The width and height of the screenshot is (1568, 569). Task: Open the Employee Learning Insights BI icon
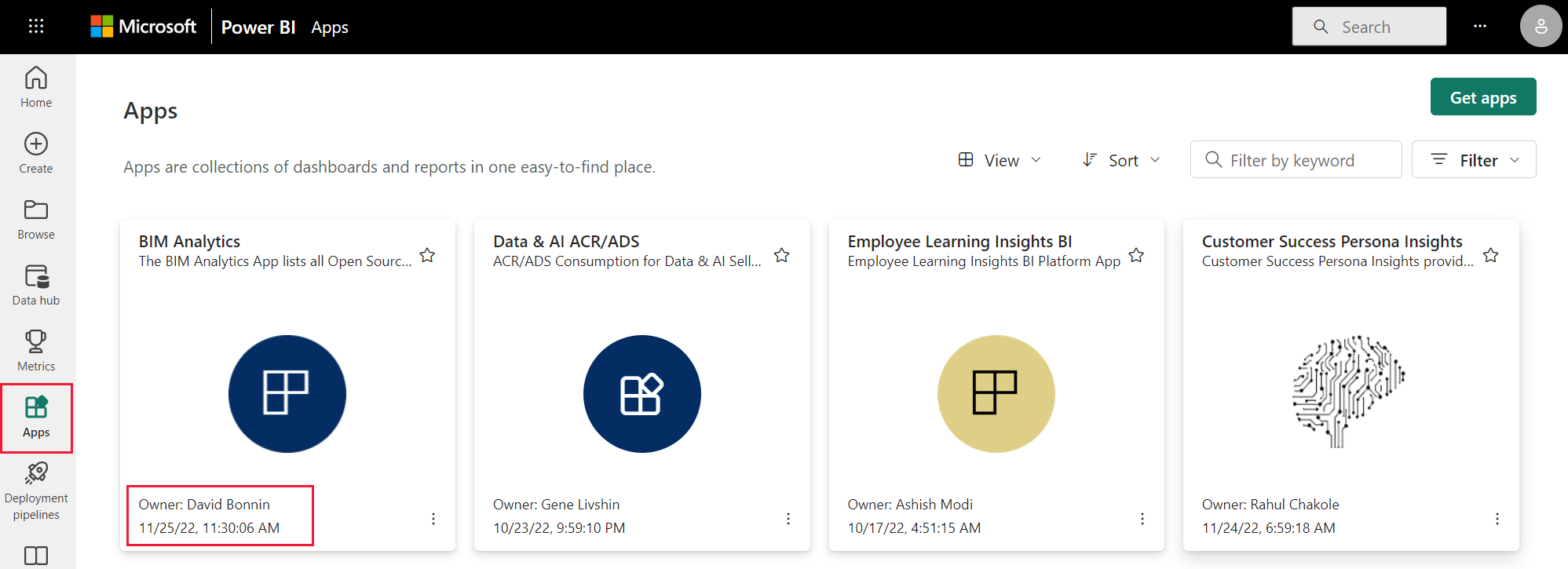(996, 394)
